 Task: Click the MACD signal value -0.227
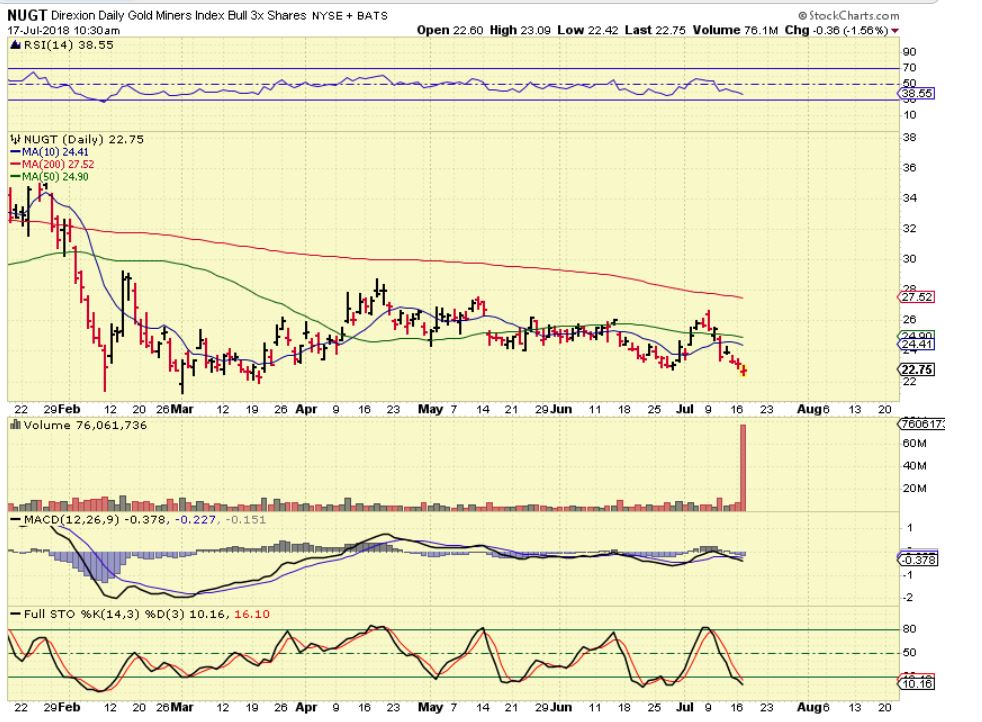(x=195, y=520)
